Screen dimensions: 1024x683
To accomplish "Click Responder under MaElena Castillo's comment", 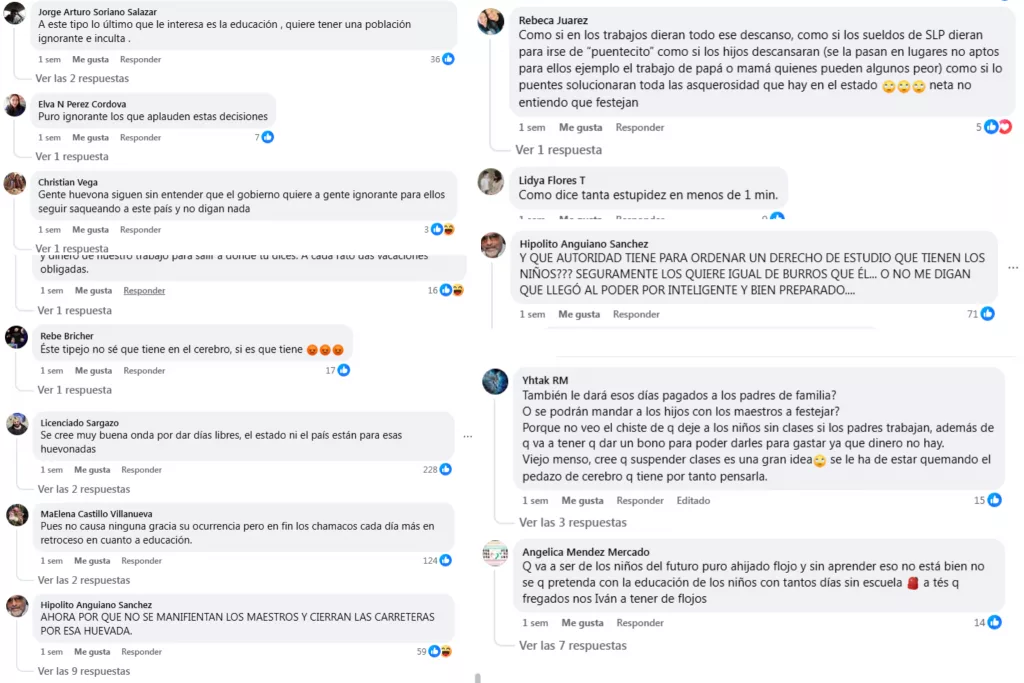I will (x=141, y=561).
